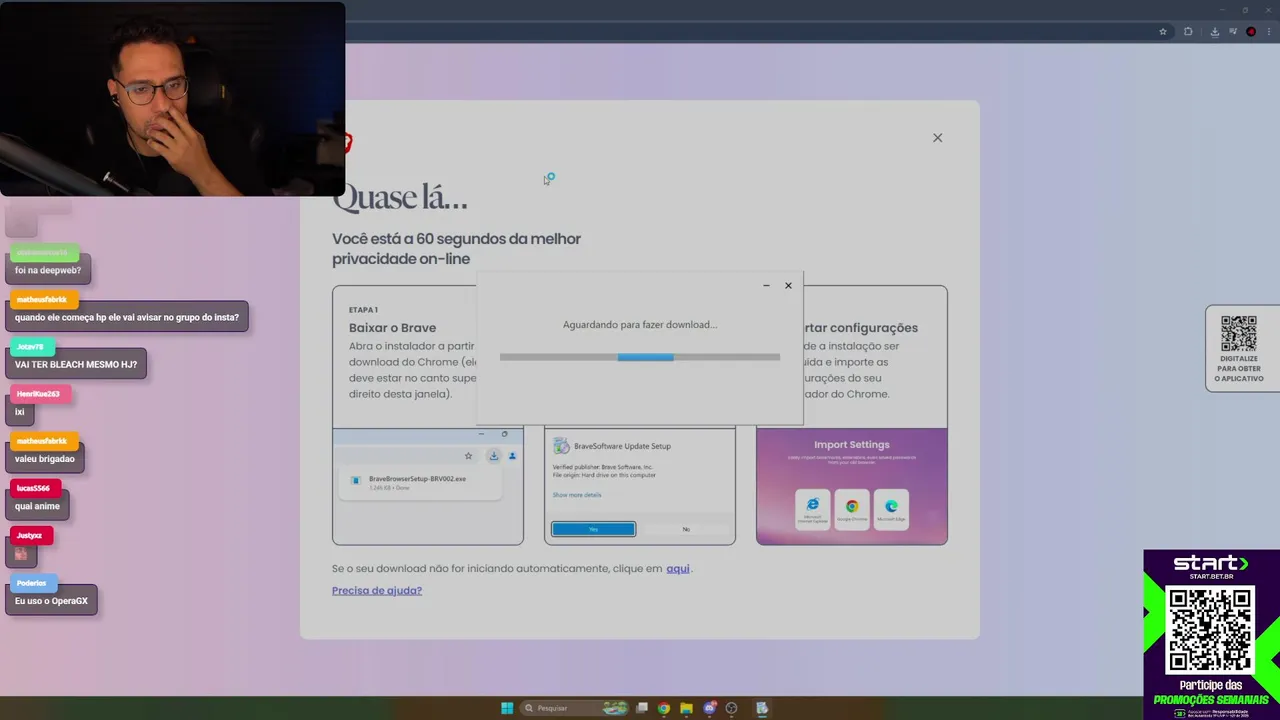Click the 'Quase lá…' heading
The image size is (1280, 720).
tap(400, 198)
